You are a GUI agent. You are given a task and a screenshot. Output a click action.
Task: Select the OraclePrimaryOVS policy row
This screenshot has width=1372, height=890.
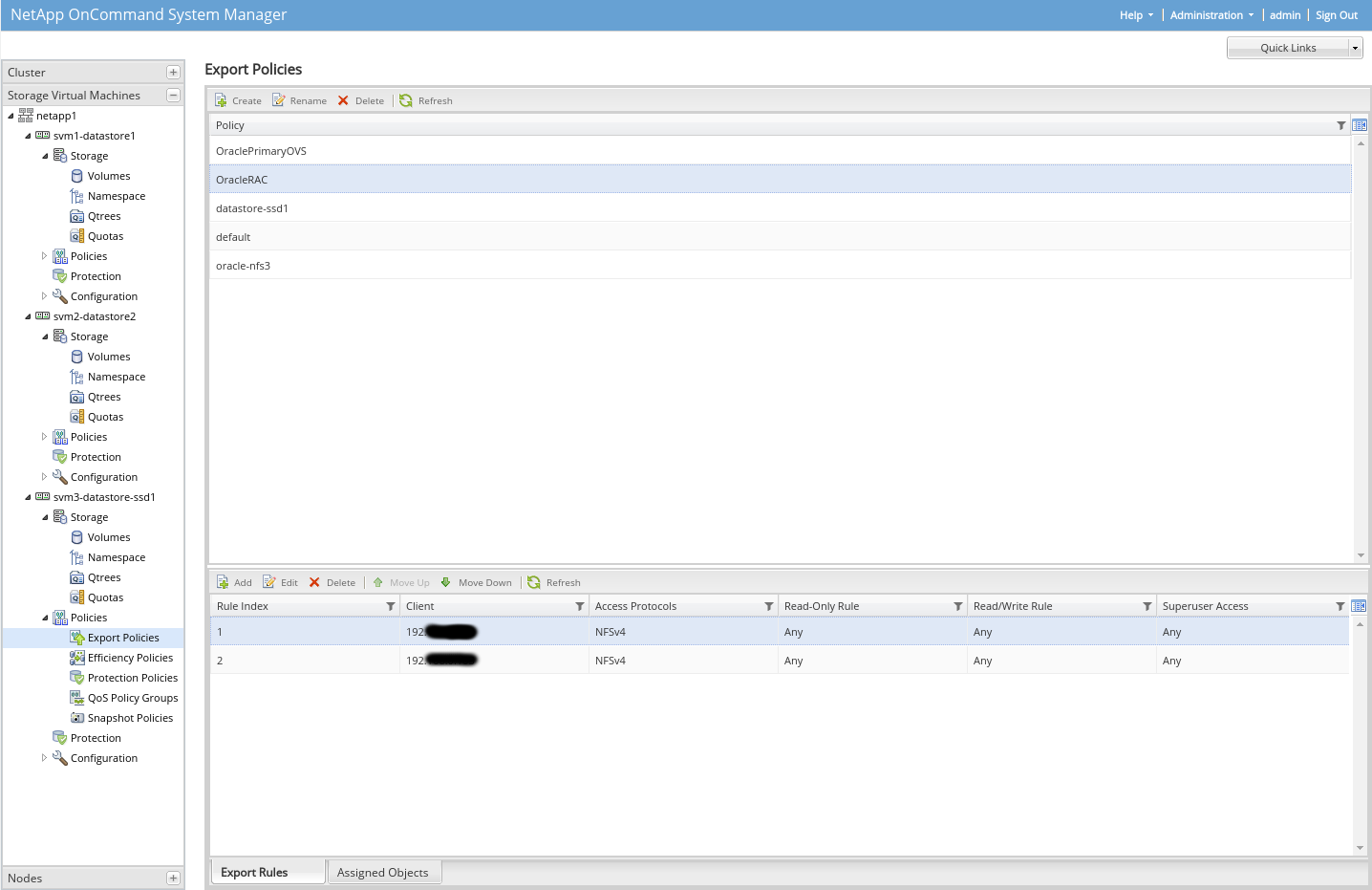[780, 151]
